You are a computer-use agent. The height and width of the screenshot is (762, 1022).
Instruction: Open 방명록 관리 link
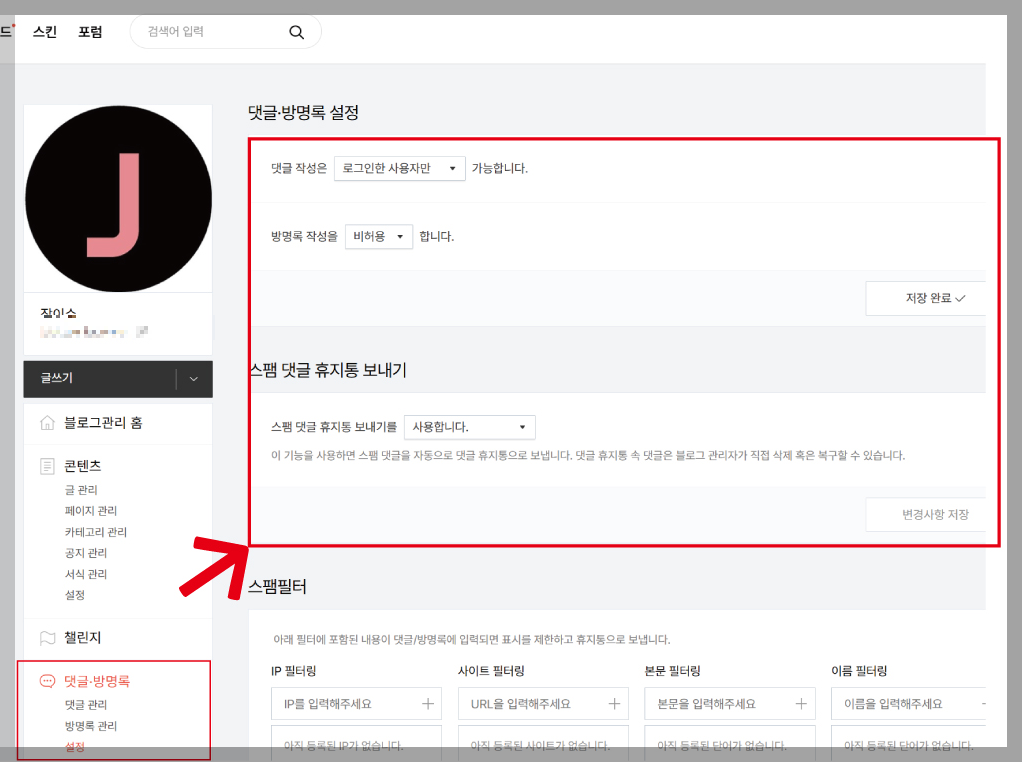pos(91,725)
